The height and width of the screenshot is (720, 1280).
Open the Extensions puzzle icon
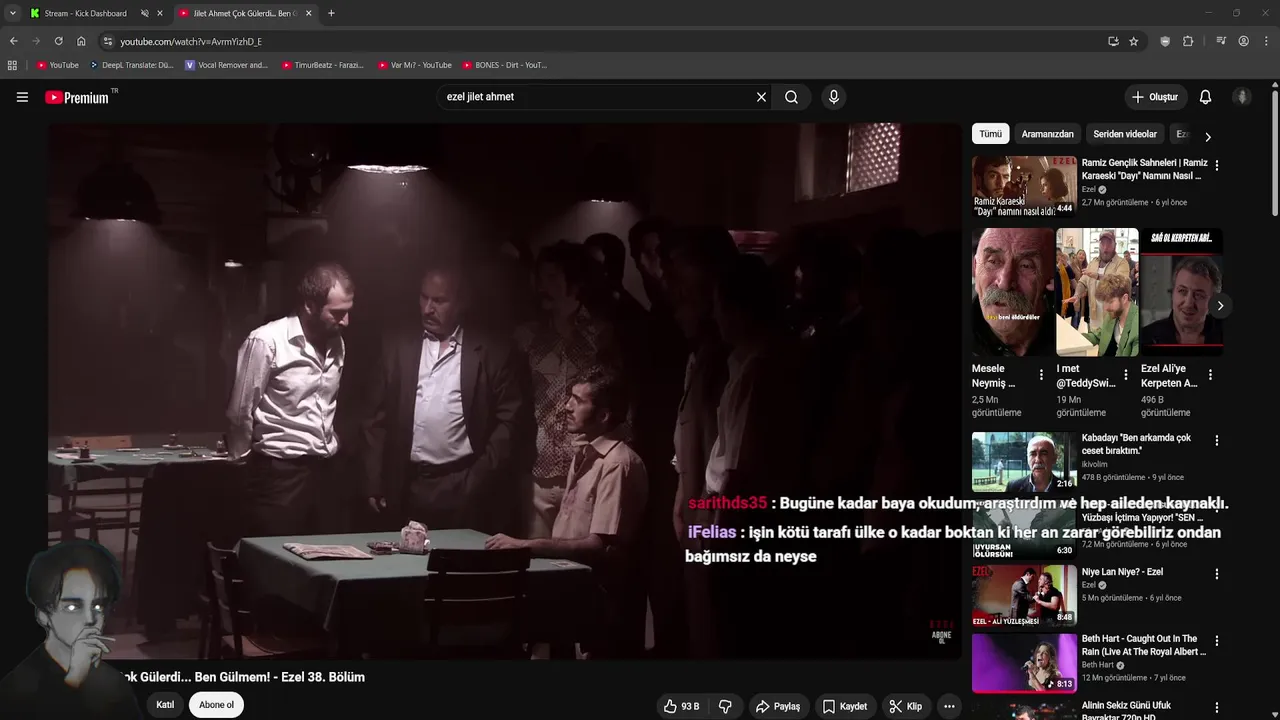click(x=1188, y=41)
